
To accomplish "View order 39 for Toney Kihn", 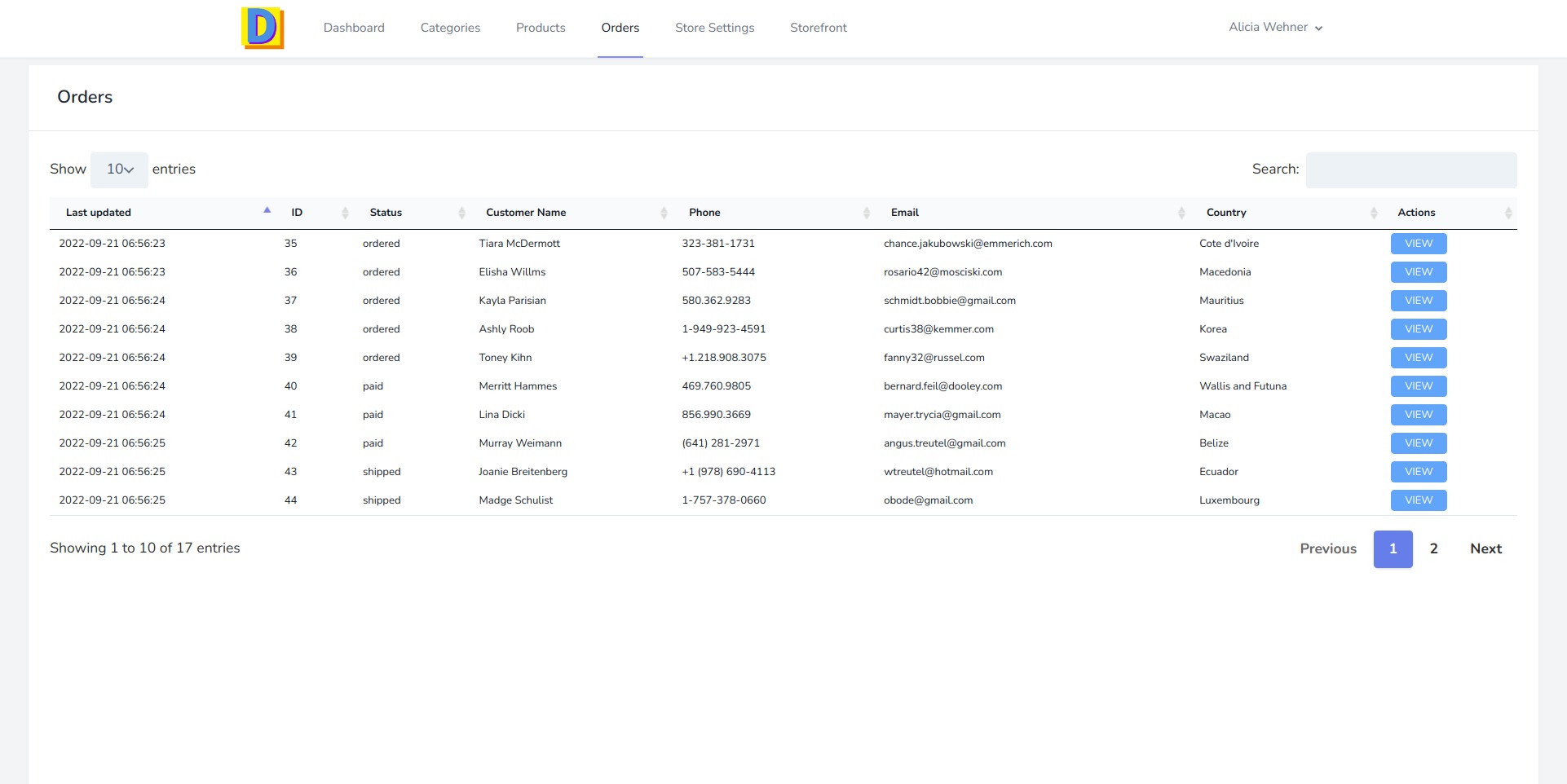I will 1419,358.
